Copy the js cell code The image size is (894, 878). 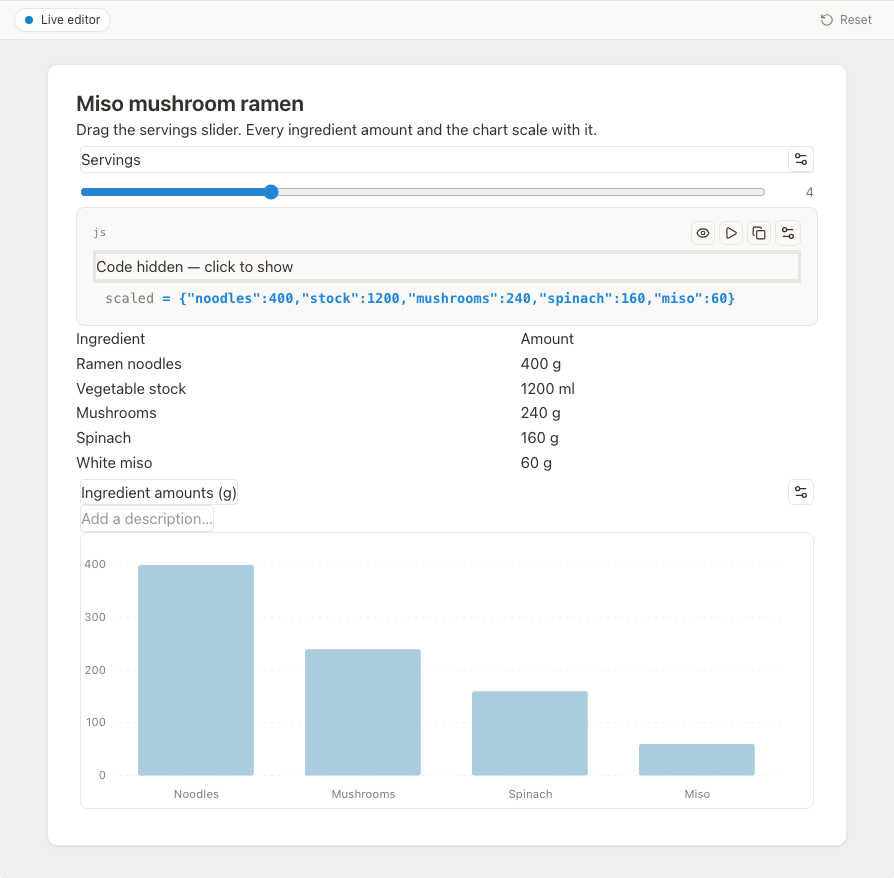(759, 233)
